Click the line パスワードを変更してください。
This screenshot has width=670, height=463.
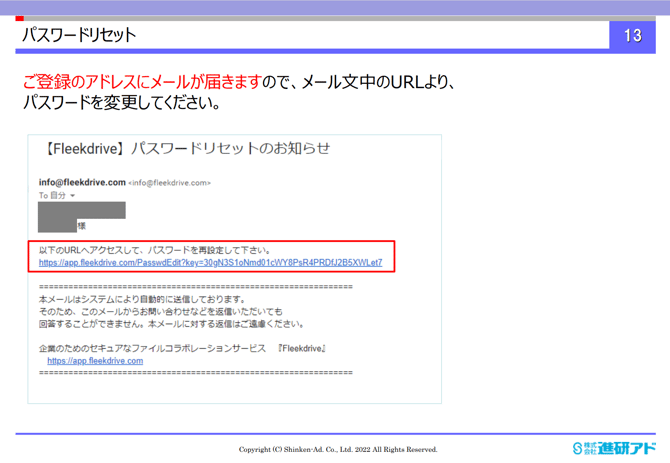tap(122, 102)
